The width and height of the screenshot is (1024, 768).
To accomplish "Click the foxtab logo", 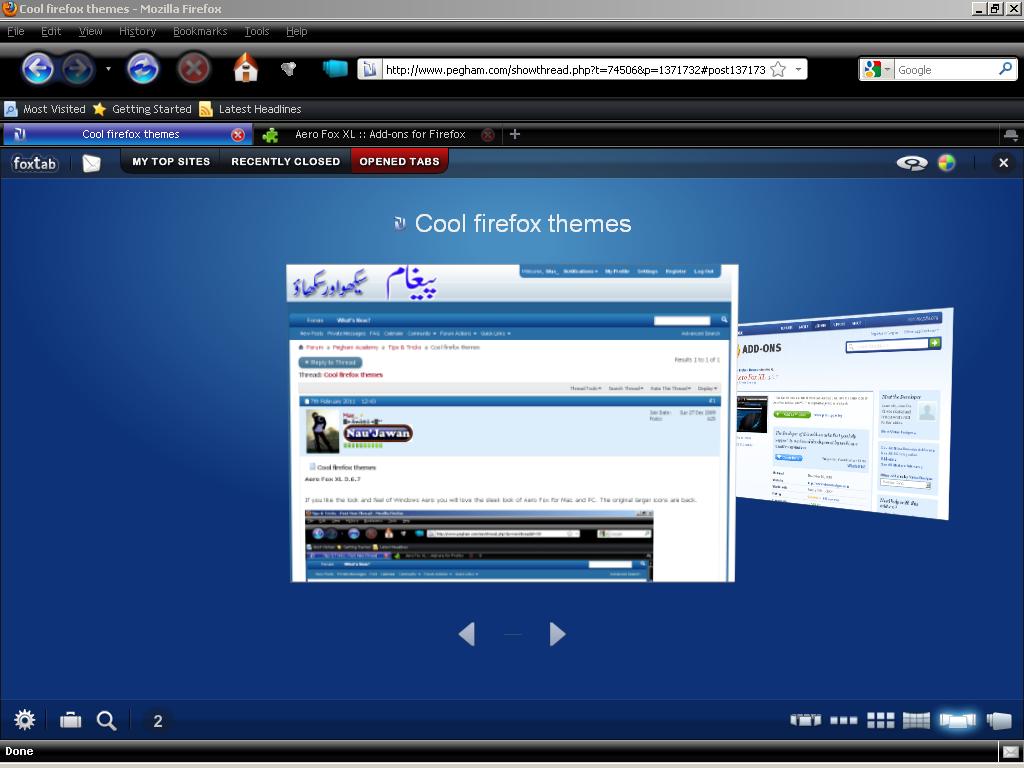I will [35, 163].
